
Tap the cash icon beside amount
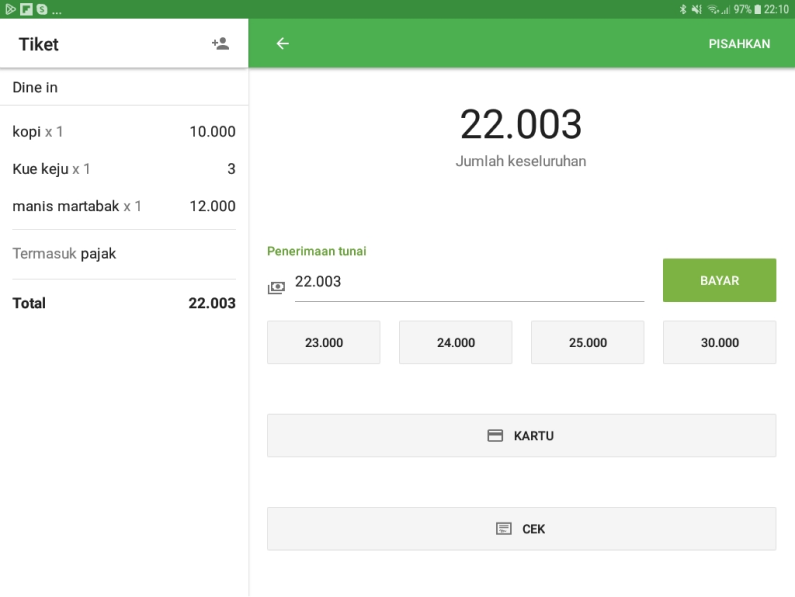276,287
